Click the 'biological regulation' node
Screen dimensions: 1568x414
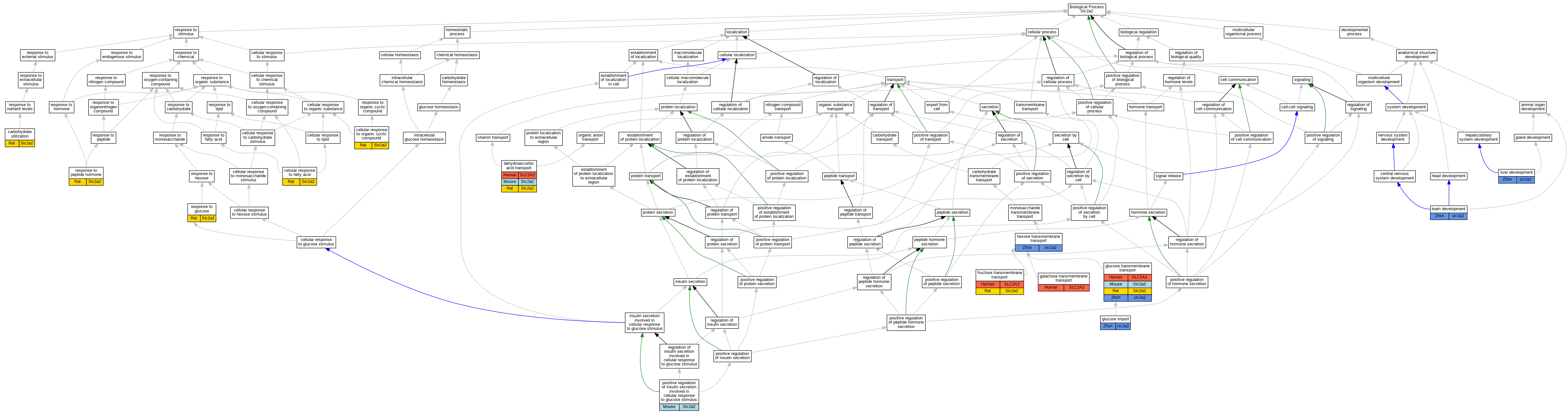[x=1138, y=32]
